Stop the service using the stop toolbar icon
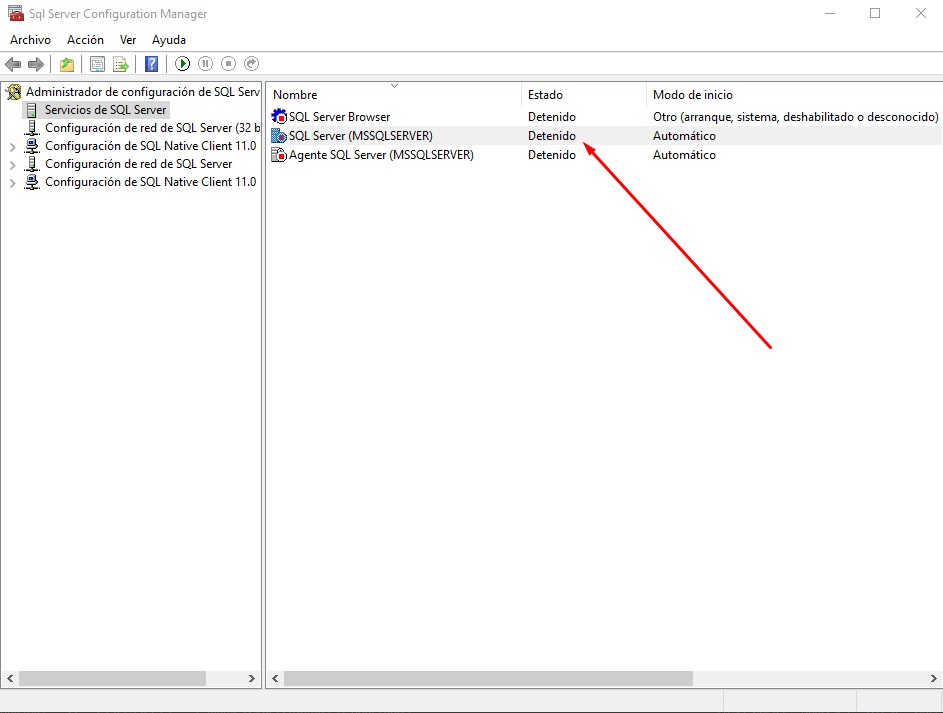This screenshot has height=713, width=943. [x=229, y=63]
